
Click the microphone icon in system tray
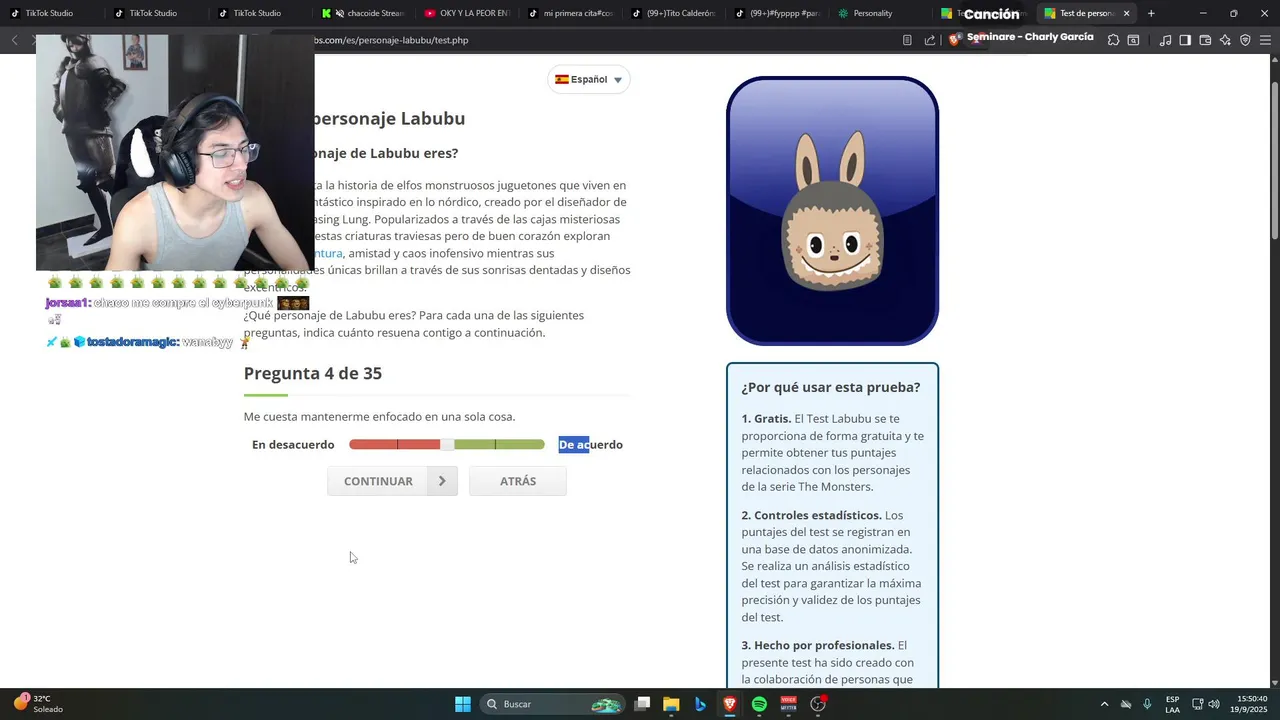1147,704
